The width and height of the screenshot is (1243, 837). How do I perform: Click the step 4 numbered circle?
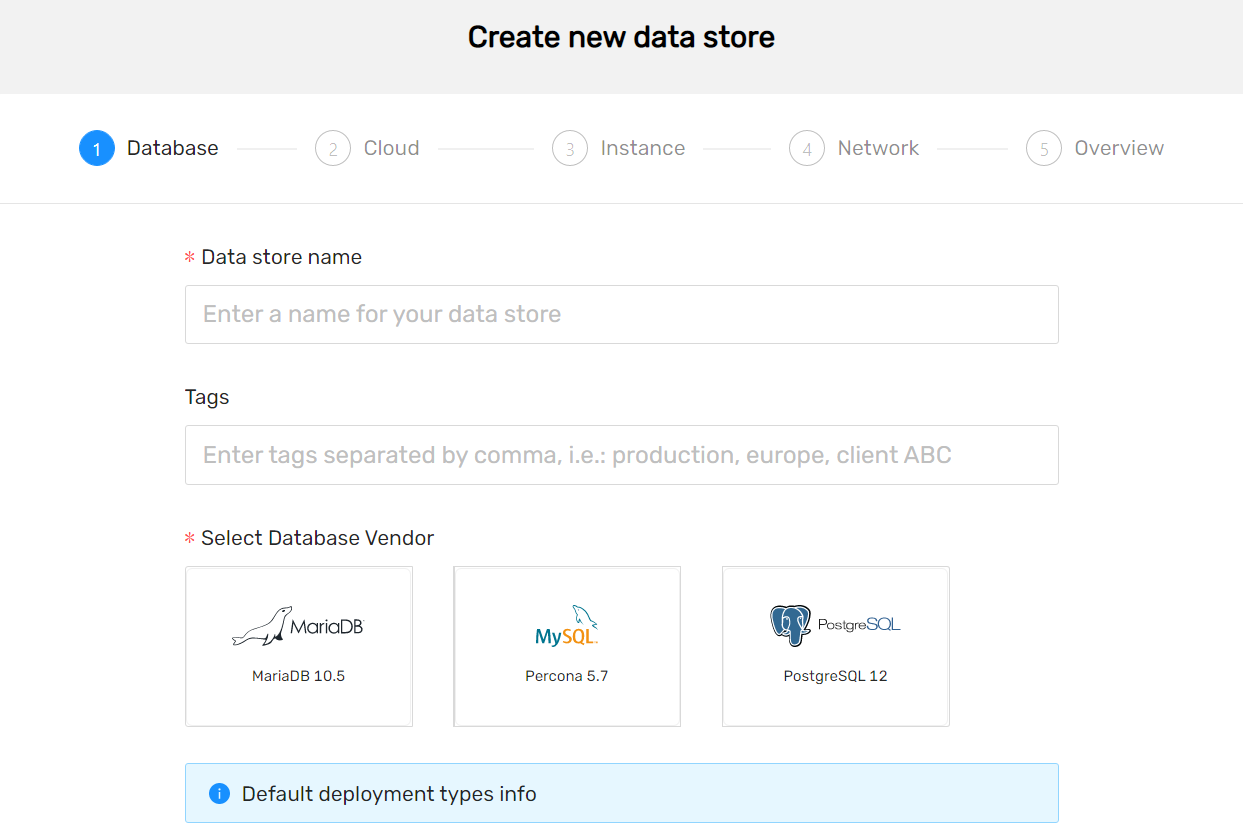[807, 147]
